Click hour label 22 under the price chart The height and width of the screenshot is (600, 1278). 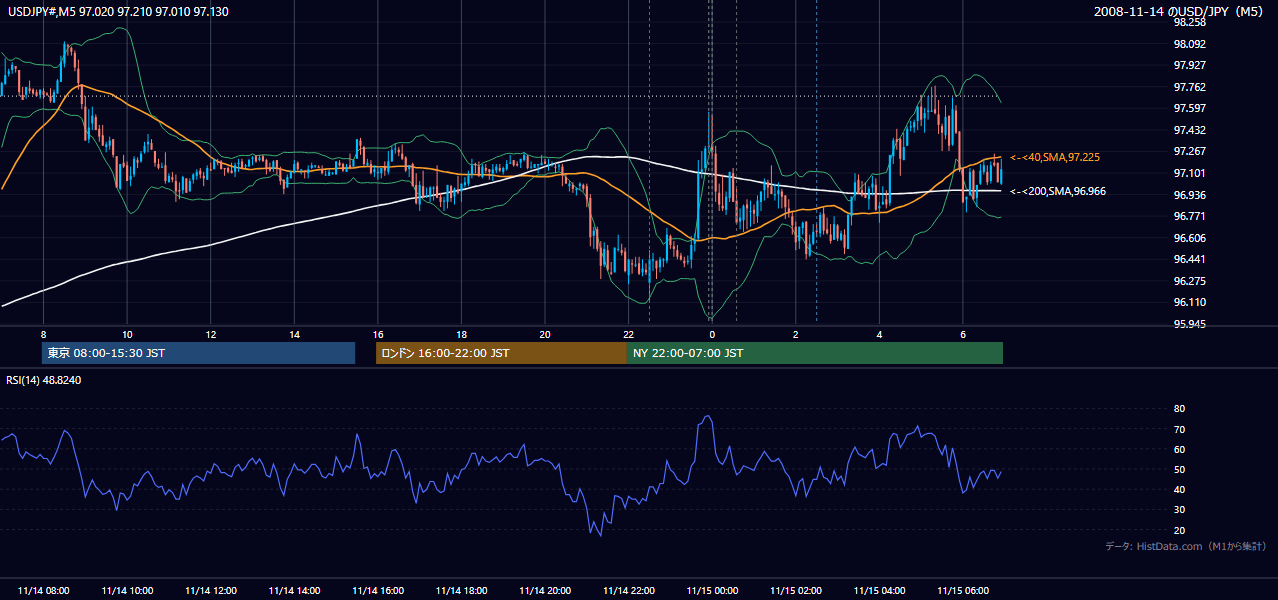coord(628,334)
